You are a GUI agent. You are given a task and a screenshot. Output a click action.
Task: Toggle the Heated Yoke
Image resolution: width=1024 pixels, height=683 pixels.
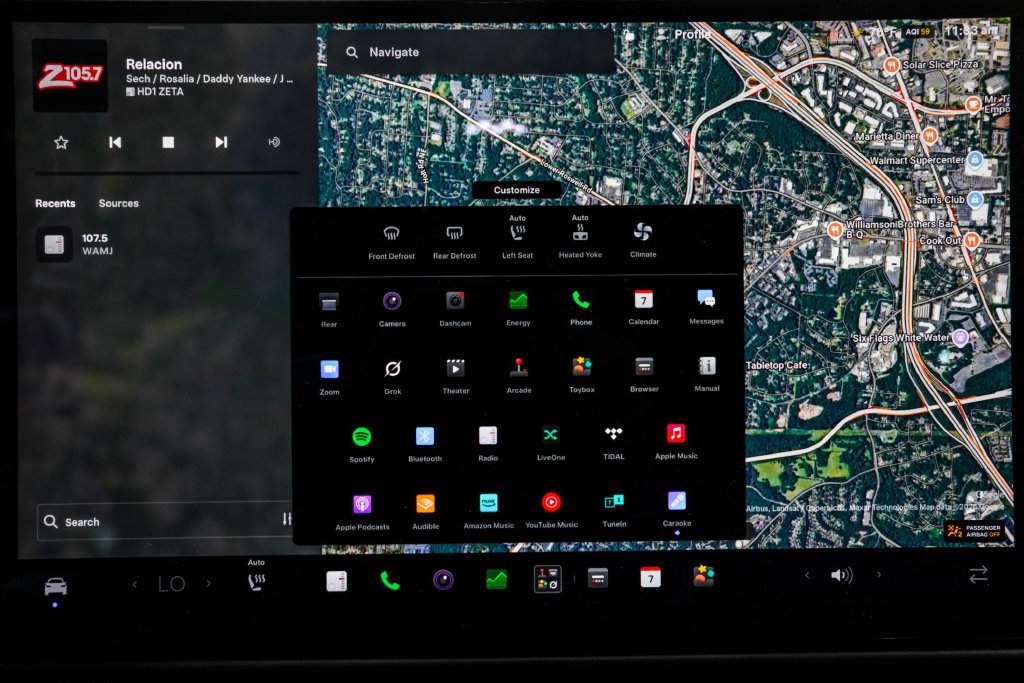580,236
